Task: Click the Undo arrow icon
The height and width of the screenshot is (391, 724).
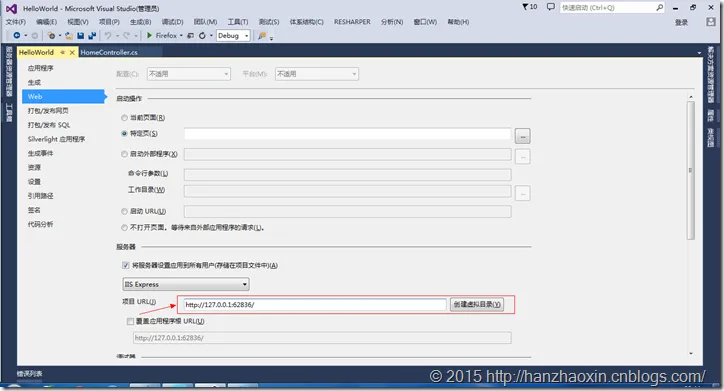Action: [x=108, y=36]
